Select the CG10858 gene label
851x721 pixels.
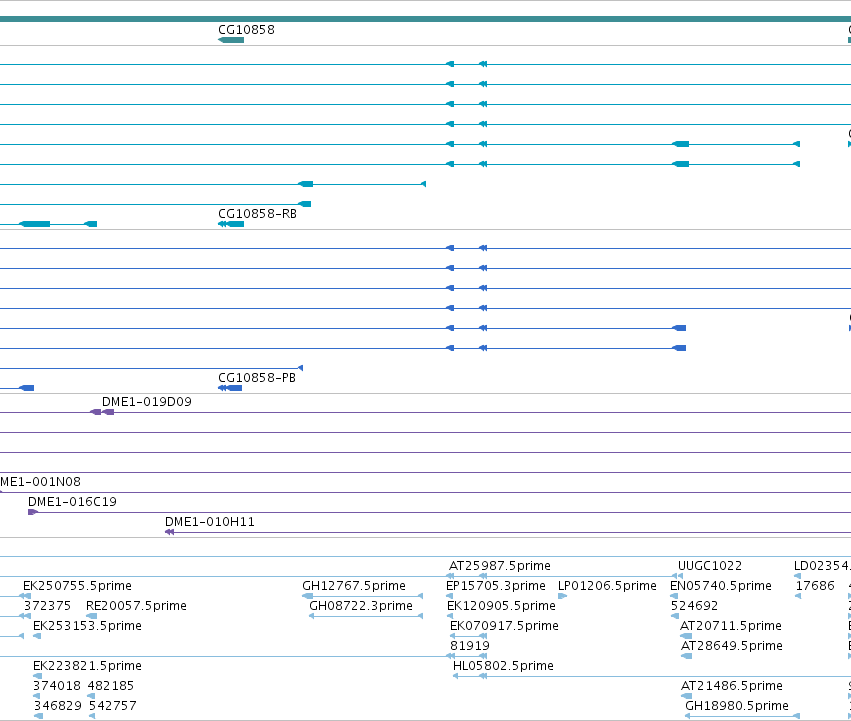coord(246,30)
